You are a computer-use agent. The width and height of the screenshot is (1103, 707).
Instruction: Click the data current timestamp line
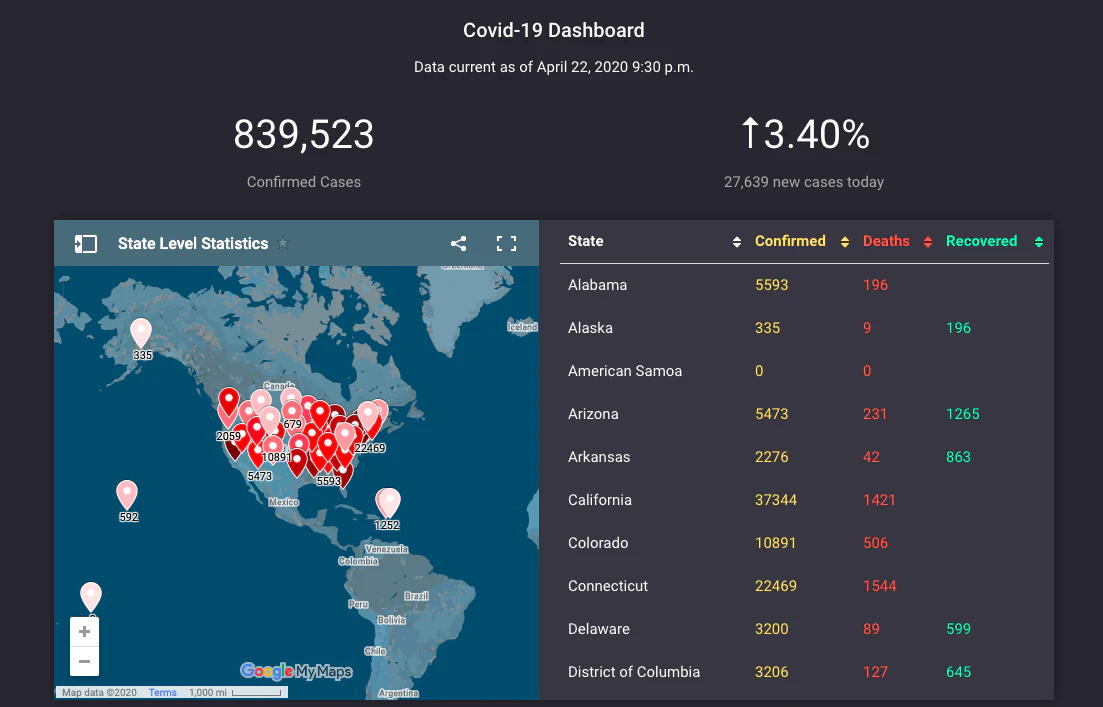554,67
